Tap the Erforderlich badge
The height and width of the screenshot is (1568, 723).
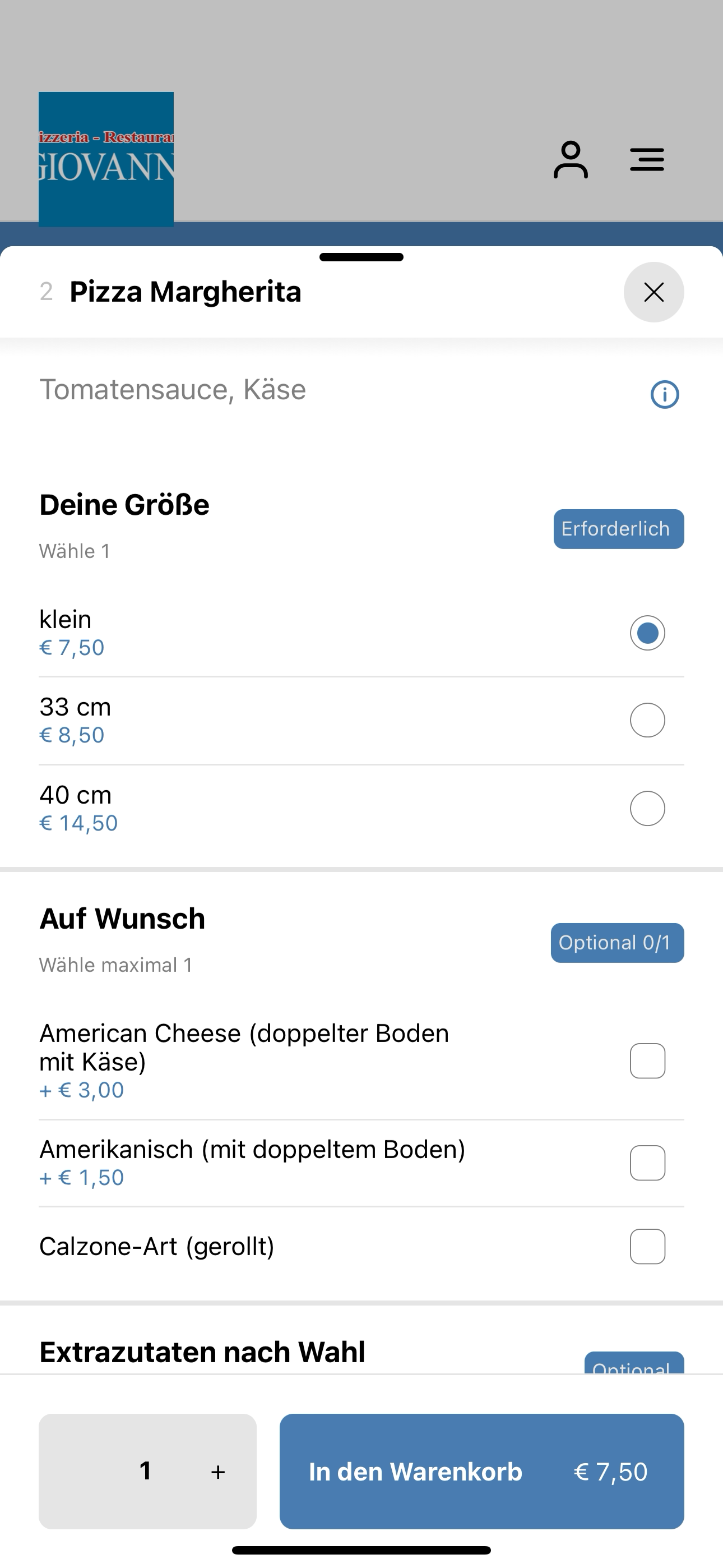pos(618,529)
